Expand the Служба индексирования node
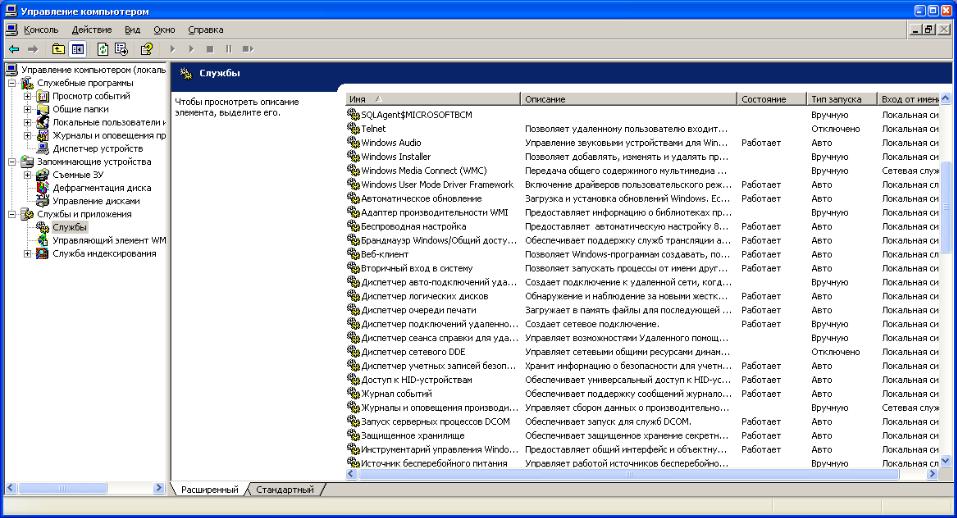The width and height of the screenshot is (957, 518). (27, 253)
